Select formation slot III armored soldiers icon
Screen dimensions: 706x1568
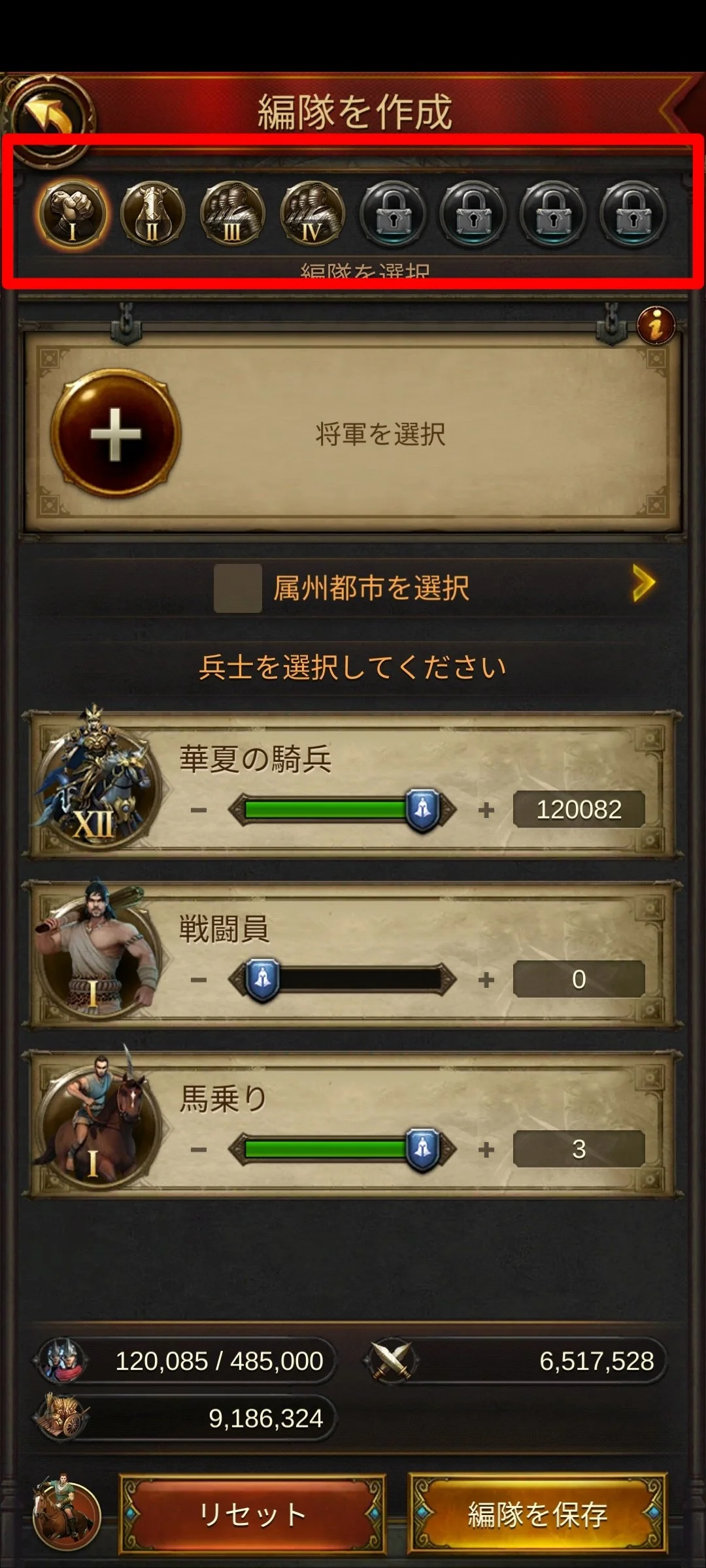(232, 213)
